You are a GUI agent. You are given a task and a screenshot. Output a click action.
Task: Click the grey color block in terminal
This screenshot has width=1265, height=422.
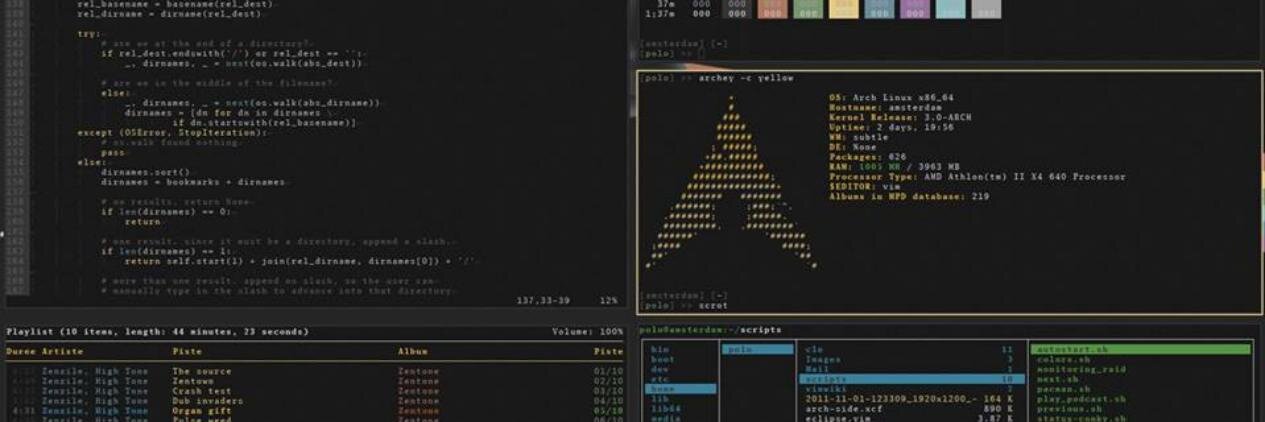click(986, 9)
